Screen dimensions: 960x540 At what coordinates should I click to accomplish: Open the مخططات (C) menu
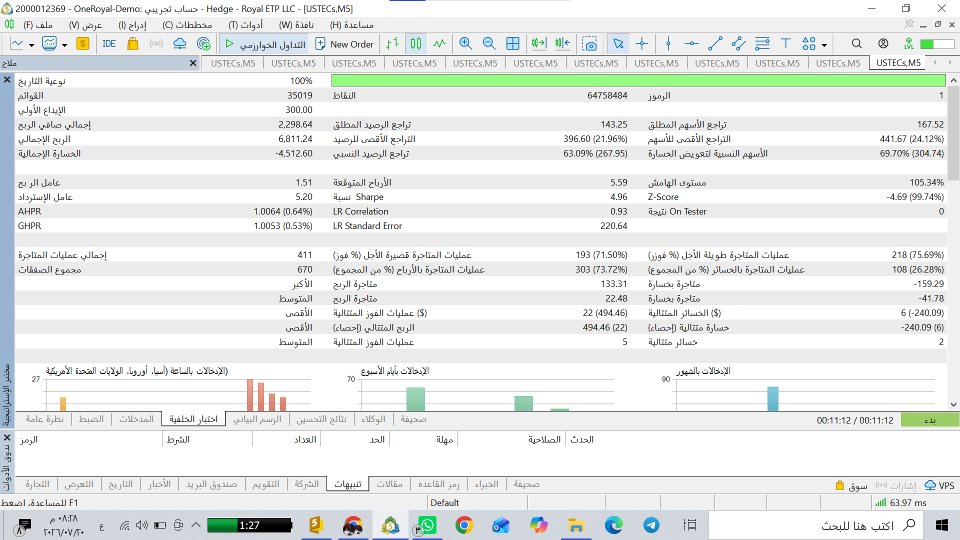point(187,25)
